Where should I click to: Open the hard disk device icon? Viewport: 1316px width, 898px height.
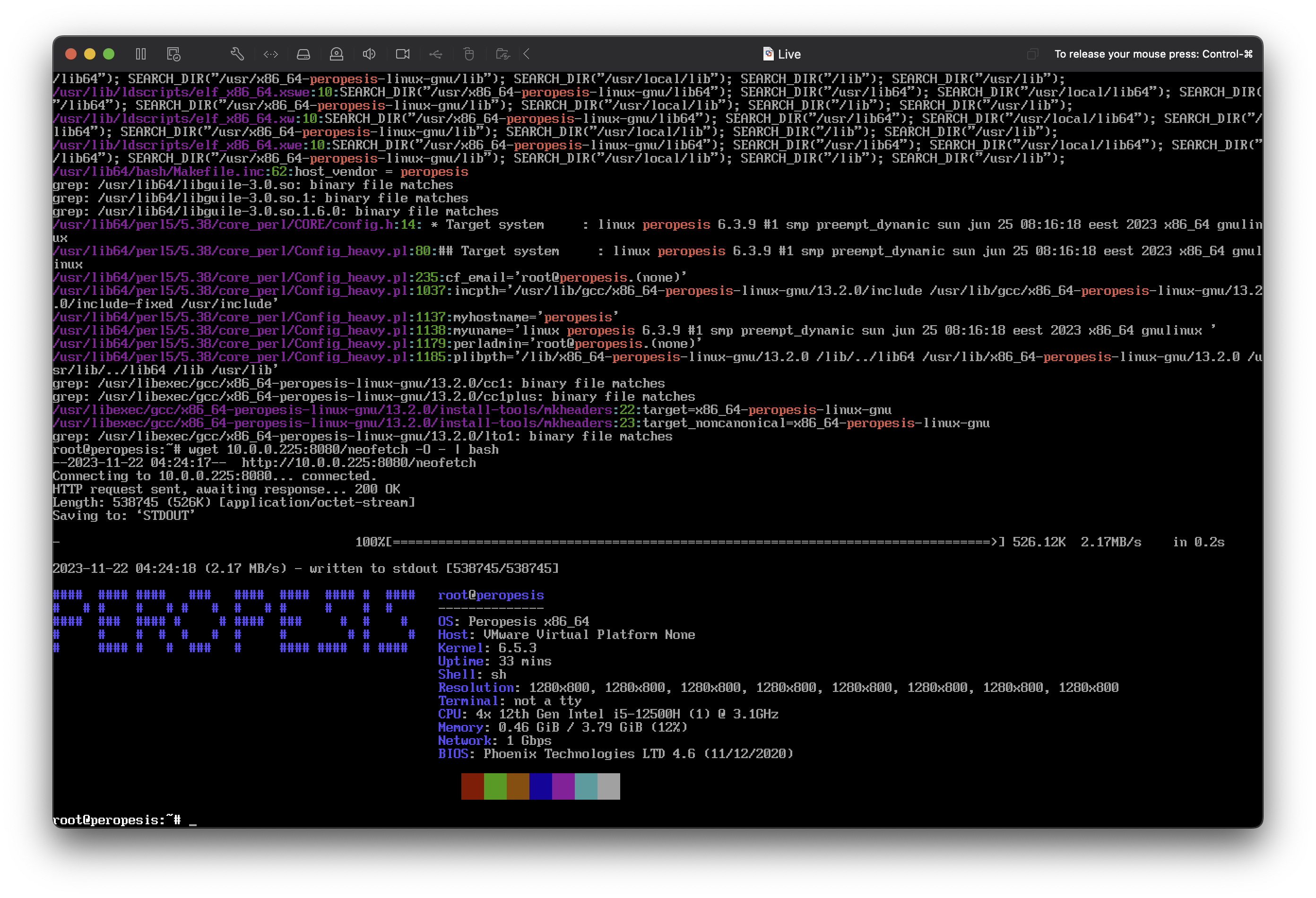click(x=303, y=54)
